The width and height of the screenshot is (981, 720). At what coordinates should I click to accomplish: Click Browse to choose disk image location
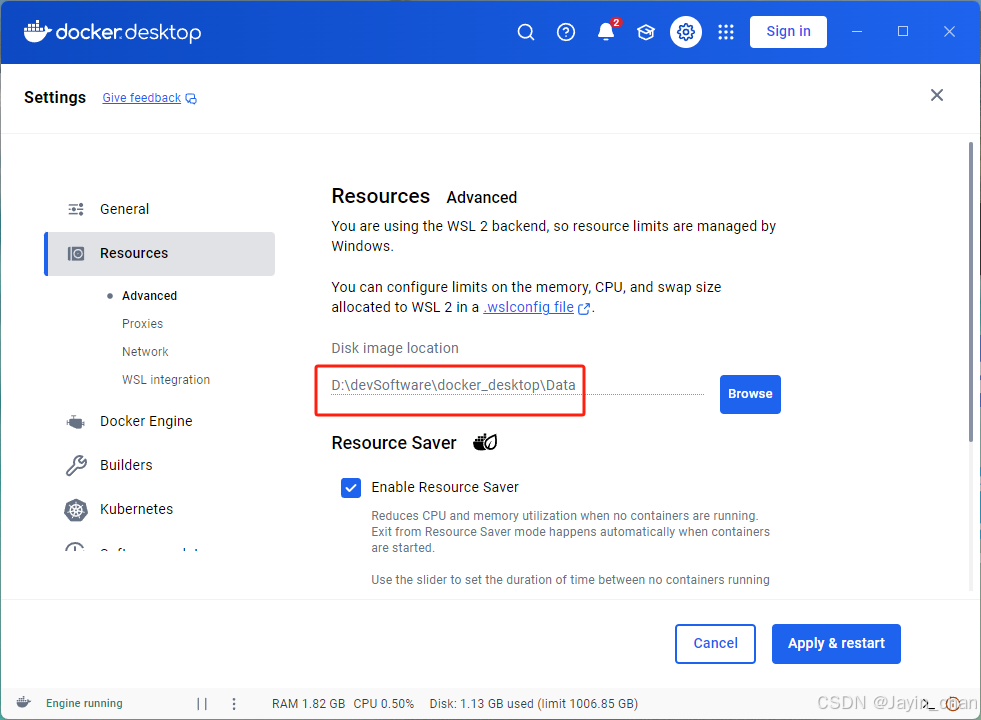750,394
